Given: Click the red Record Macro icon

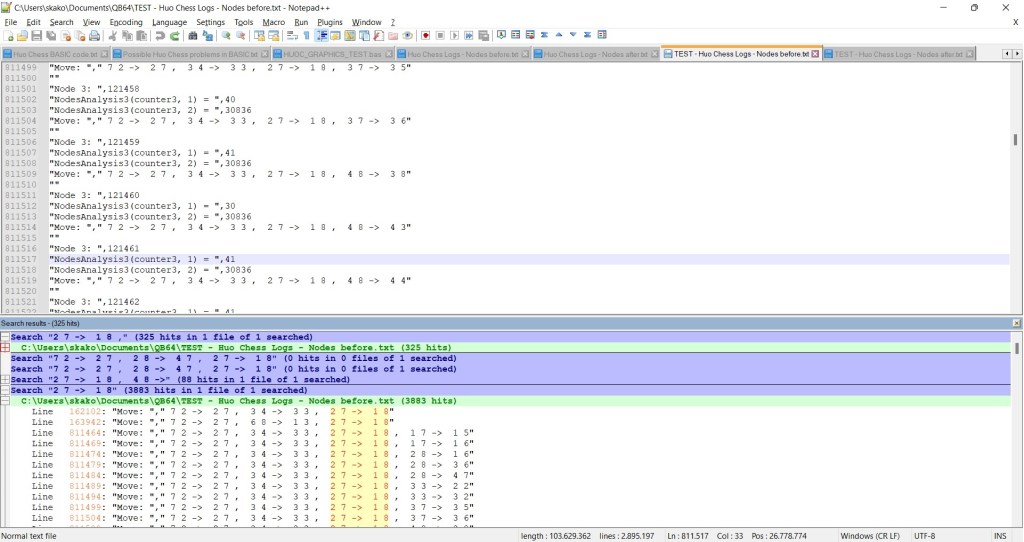Looking at the screenshot, I should point(426,36).
